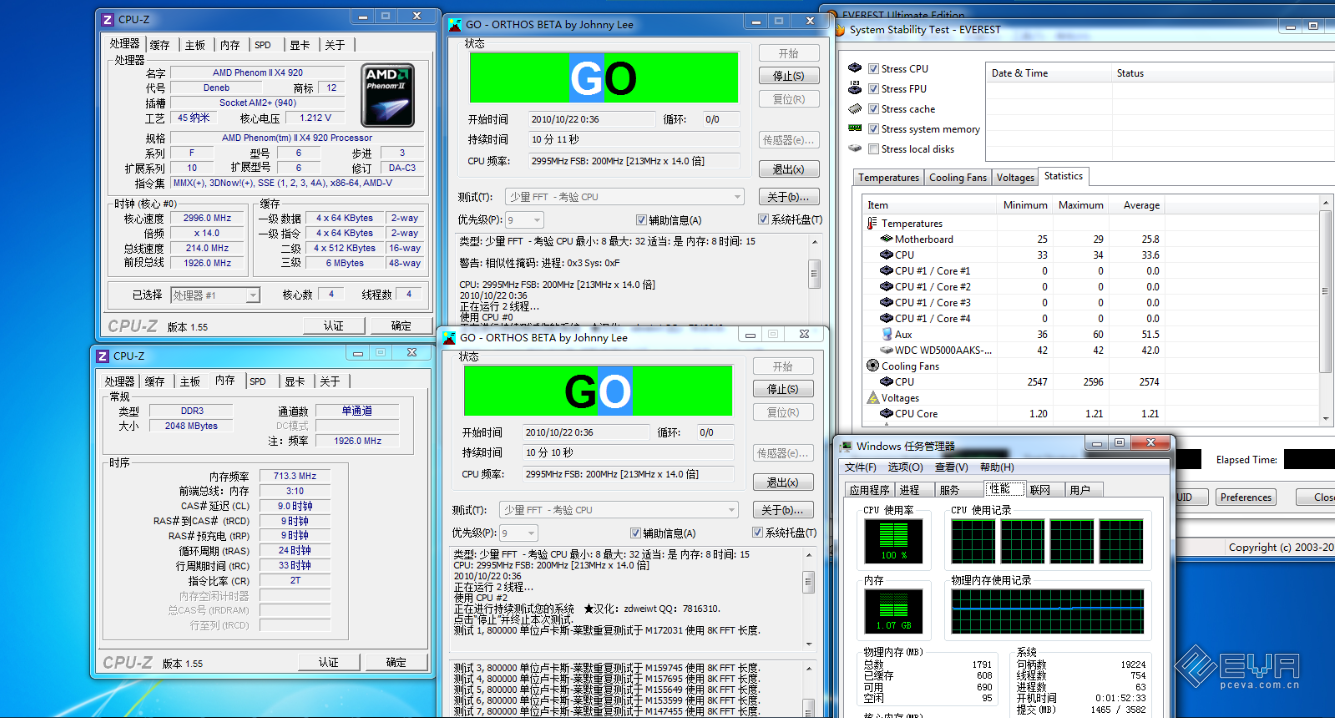Click the chip icon of CPU #1 / Core #1
The width and height of the screenshot is (1335, 718).
pyautogui.click(x=886, y=271)
